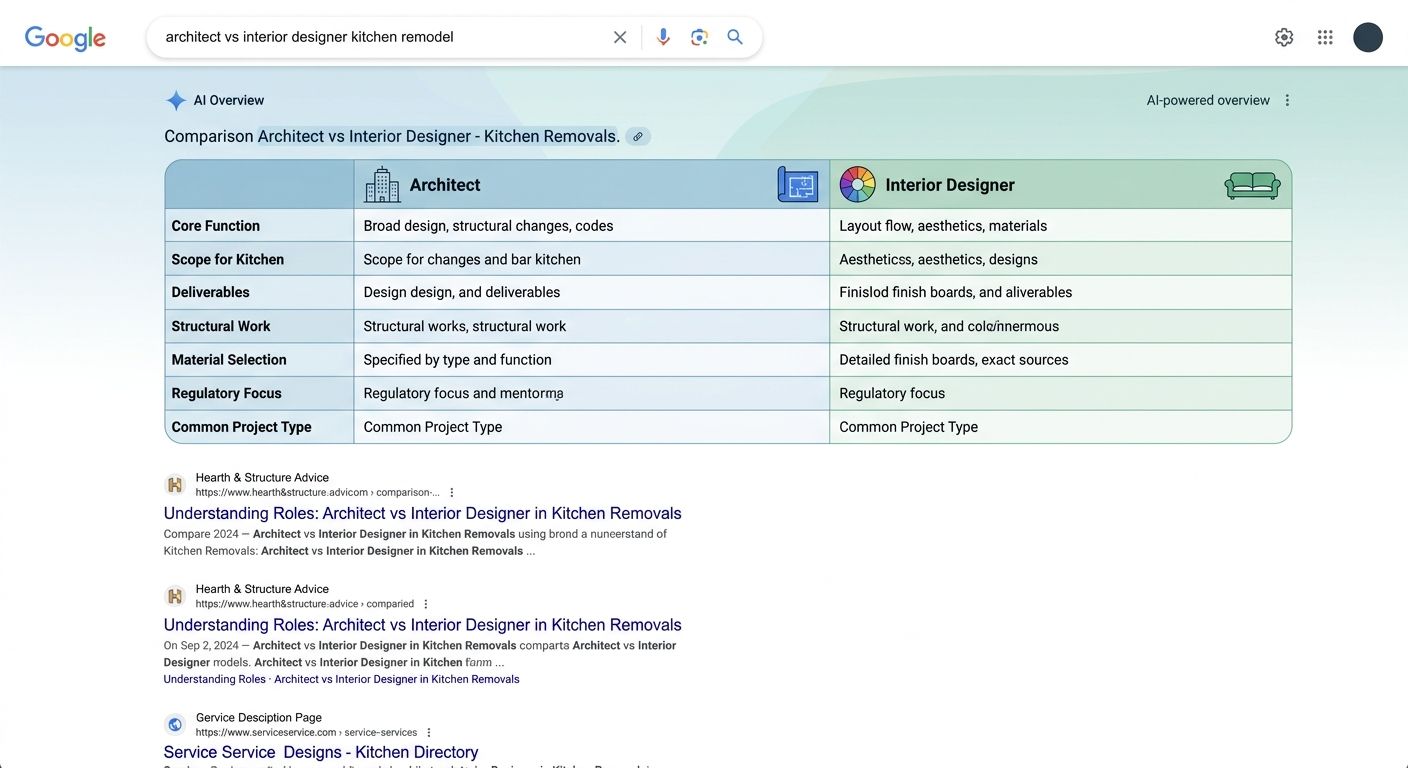Click the 'Scope for Kitchen' row label

[x=228, y=259]
